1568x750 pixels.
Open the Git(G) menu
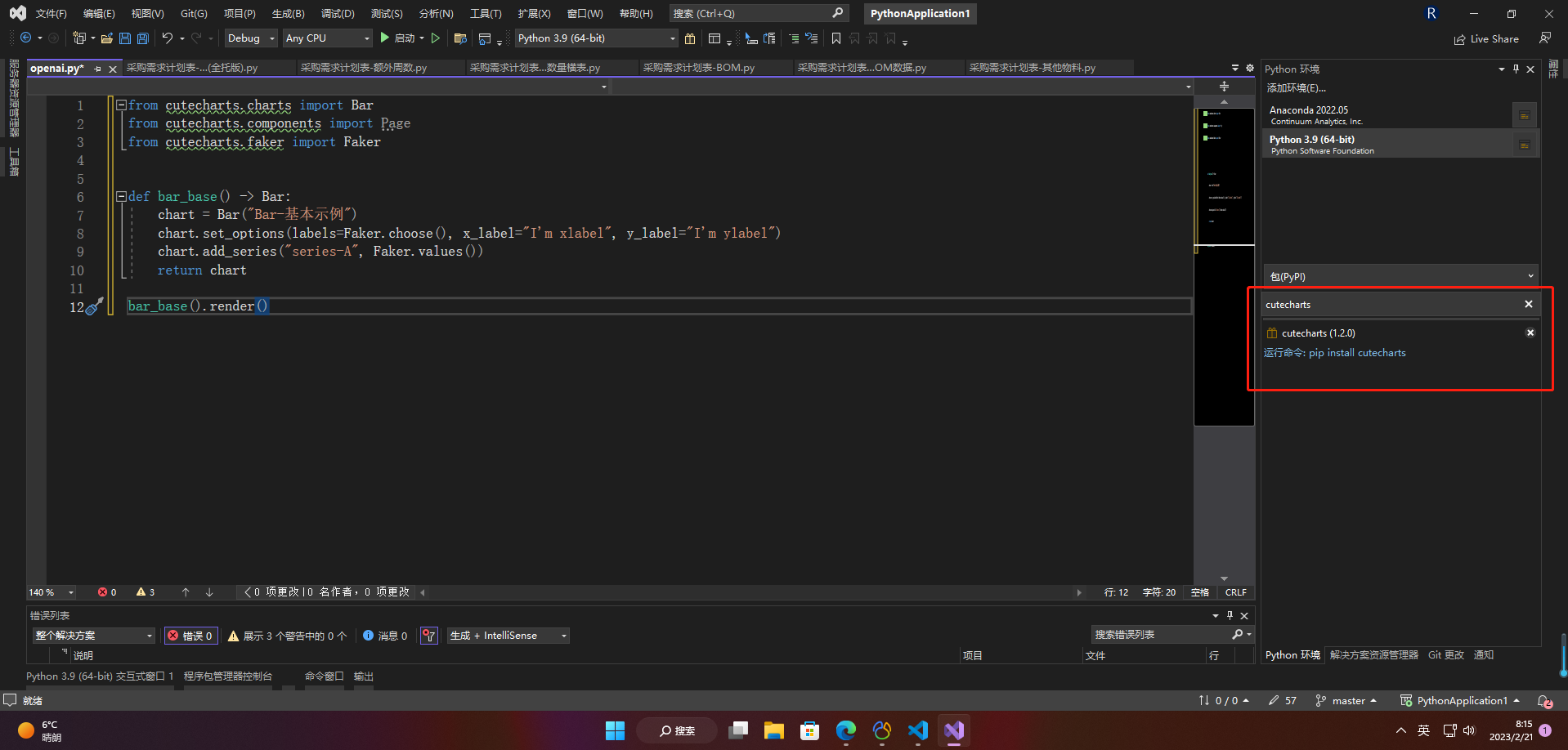pyautogui.click(x=194, y=13)
